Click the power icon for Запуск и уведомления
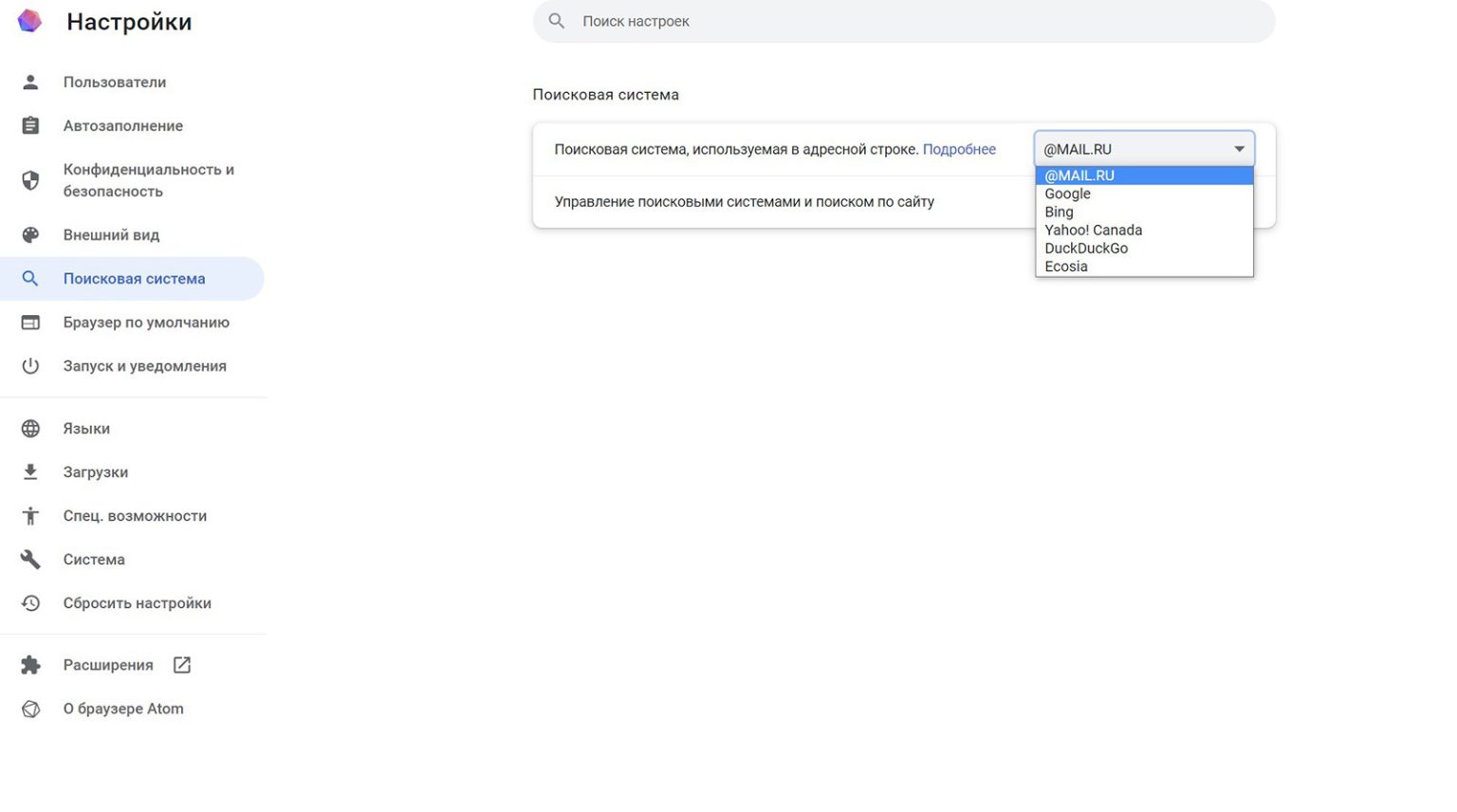This screenshot has height=812, width=1457. click(x=30, y=366)
